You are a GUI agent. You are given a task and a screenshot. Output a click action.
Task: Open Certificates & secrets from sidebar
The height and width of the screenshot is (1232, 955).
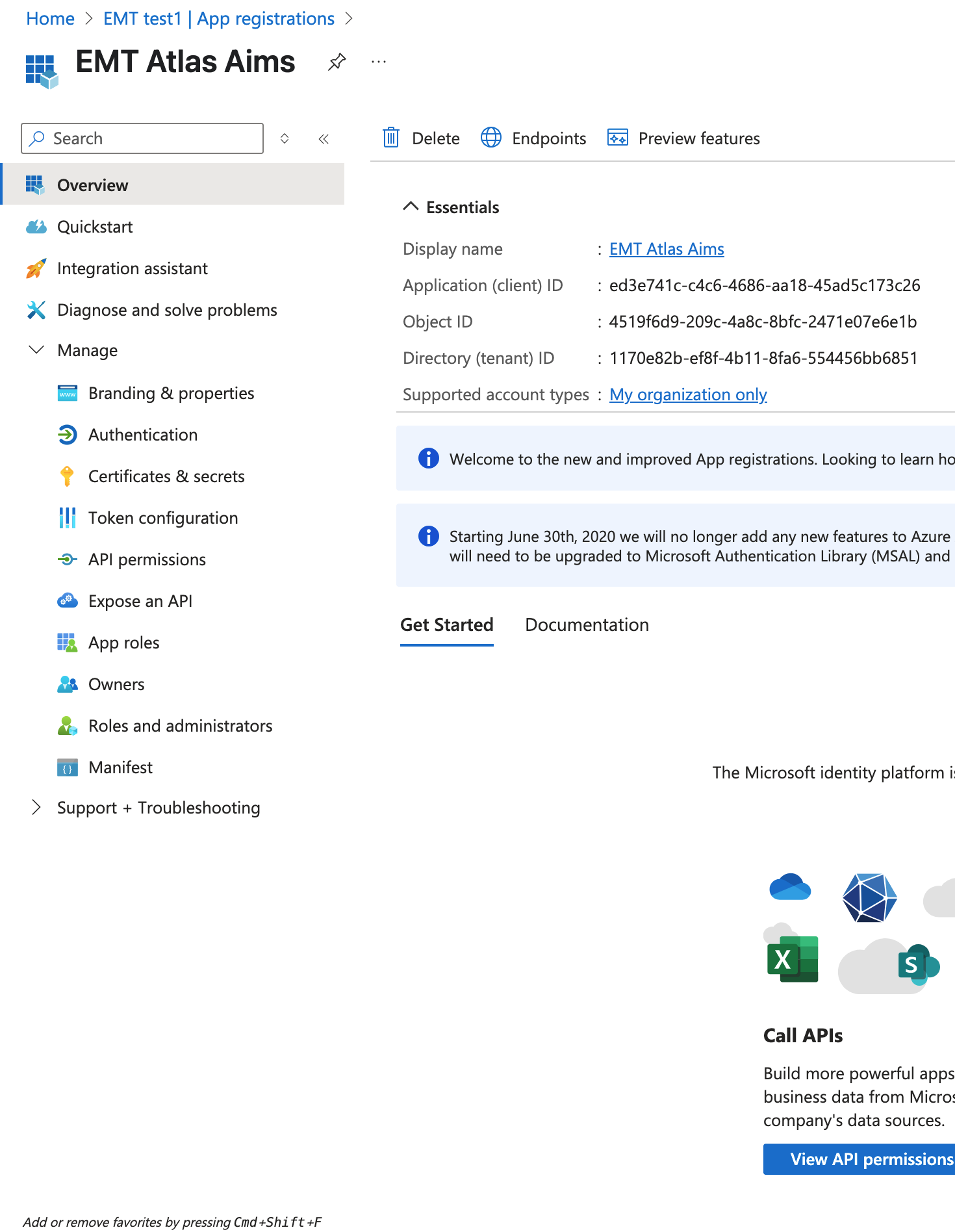point(166,476)
